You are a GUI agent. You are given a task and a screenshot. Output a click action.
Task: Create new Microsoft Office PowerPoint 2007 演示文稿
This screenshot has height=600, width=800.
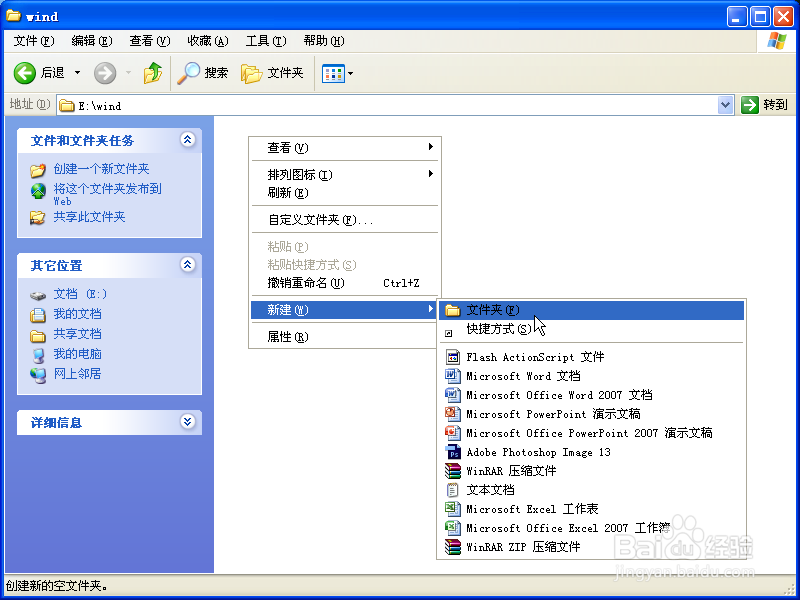click(x=591, y=433)
